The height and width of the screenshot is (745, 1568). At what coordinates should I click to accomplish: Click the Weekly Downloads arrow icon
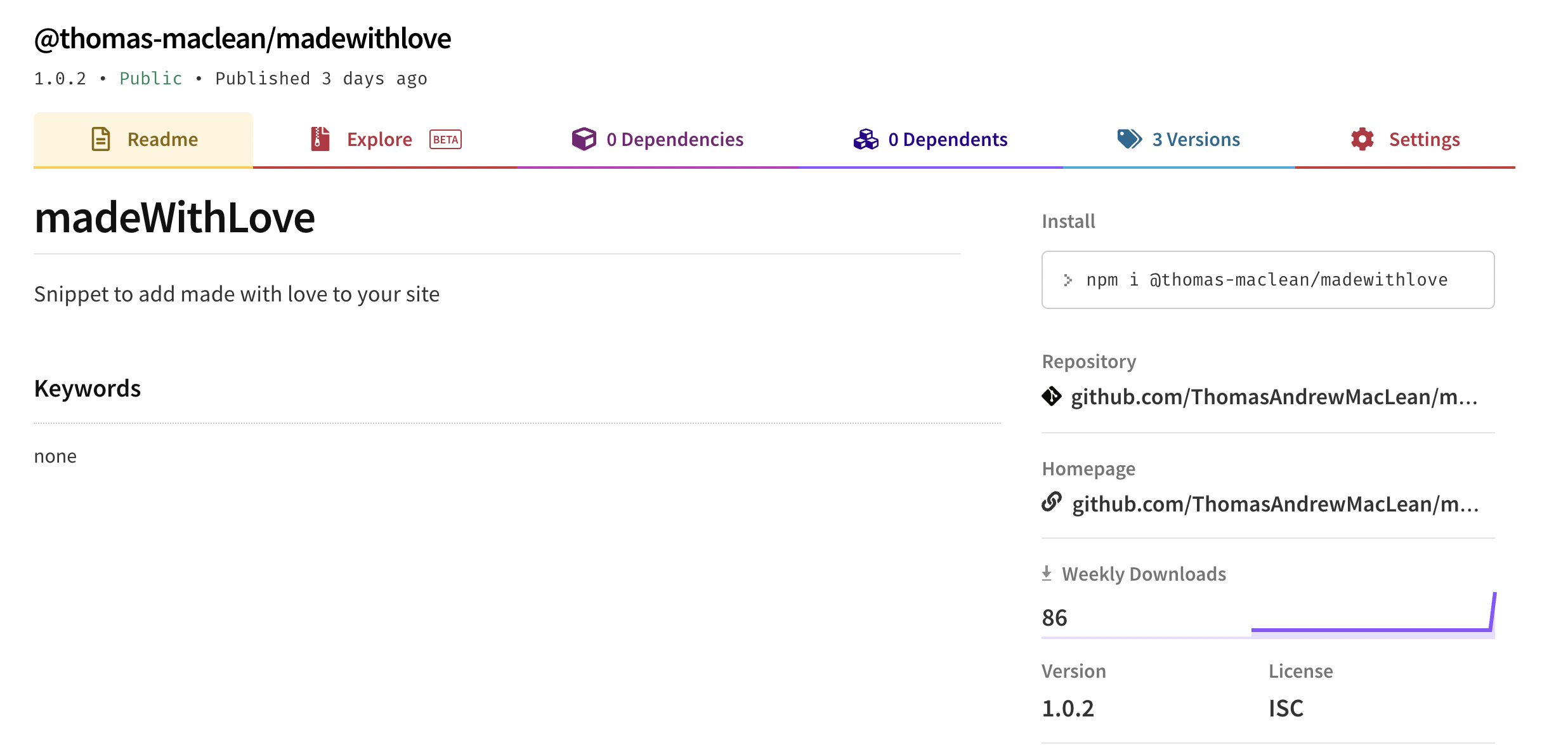pos(1047,573)
